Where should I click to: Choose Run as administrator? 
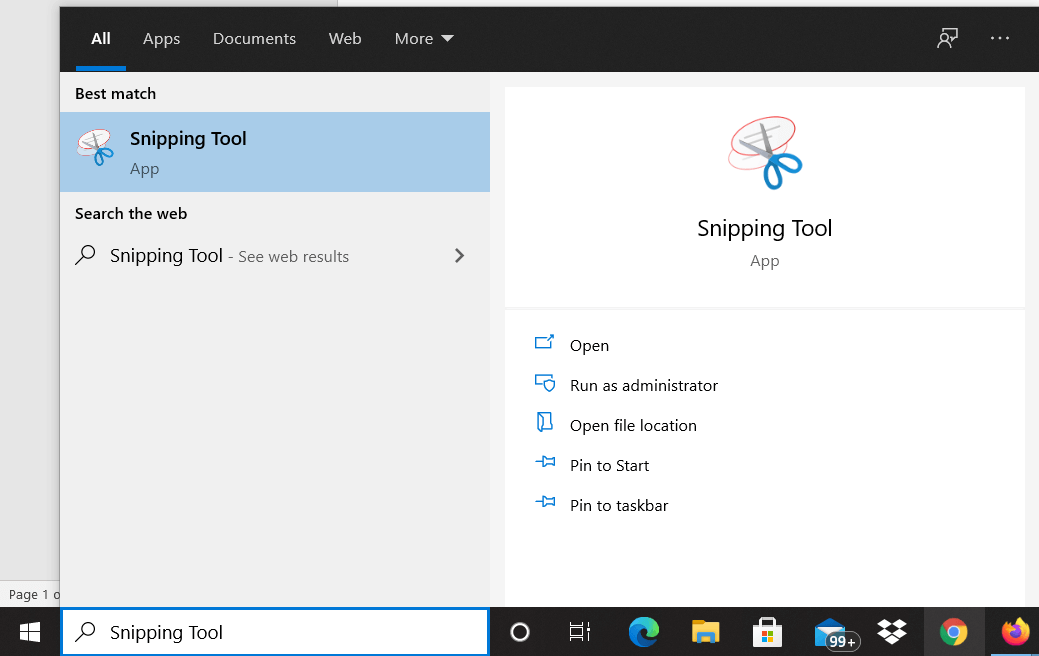point(643,386)
